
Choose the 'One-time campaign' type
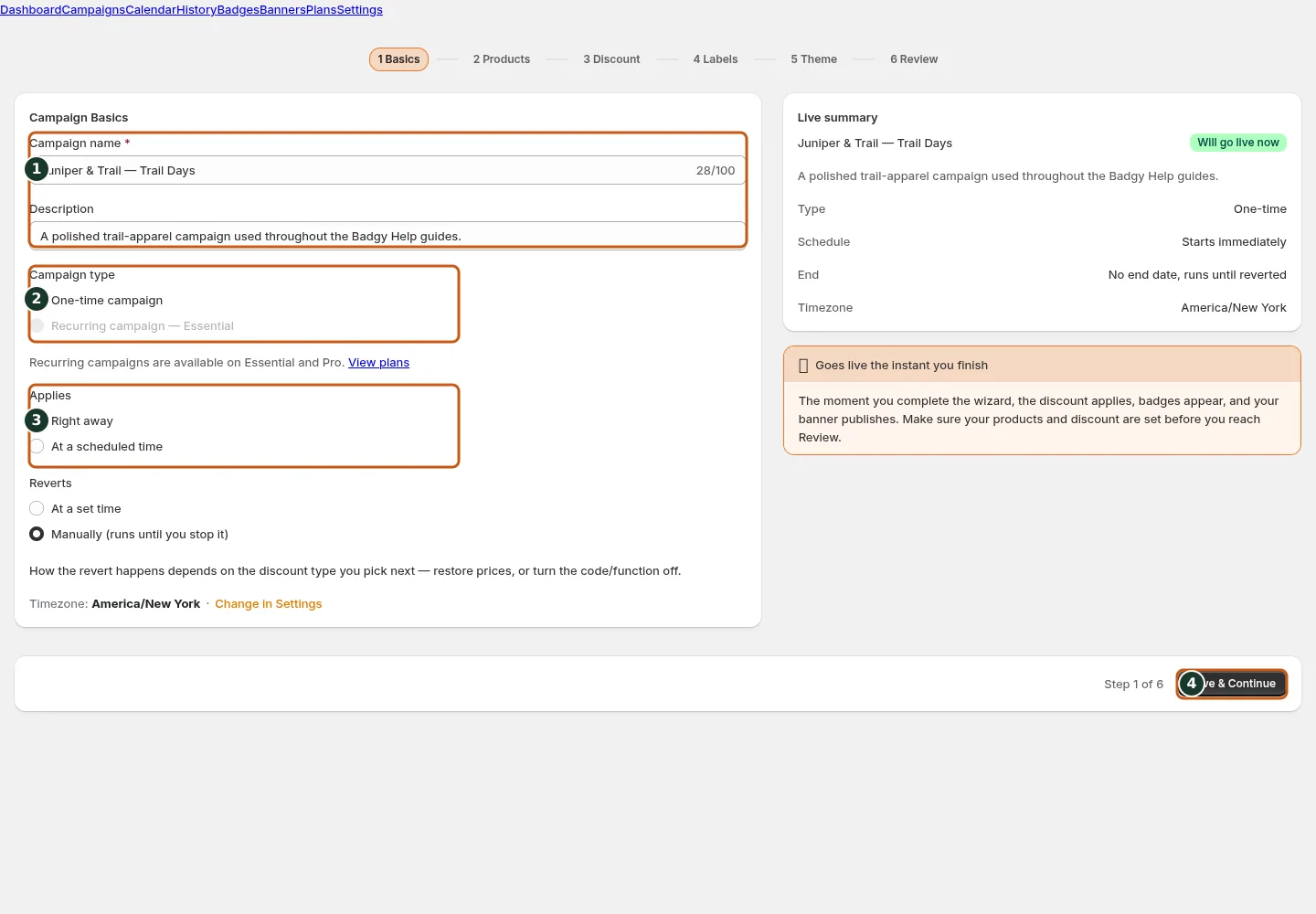click(106, 300)
